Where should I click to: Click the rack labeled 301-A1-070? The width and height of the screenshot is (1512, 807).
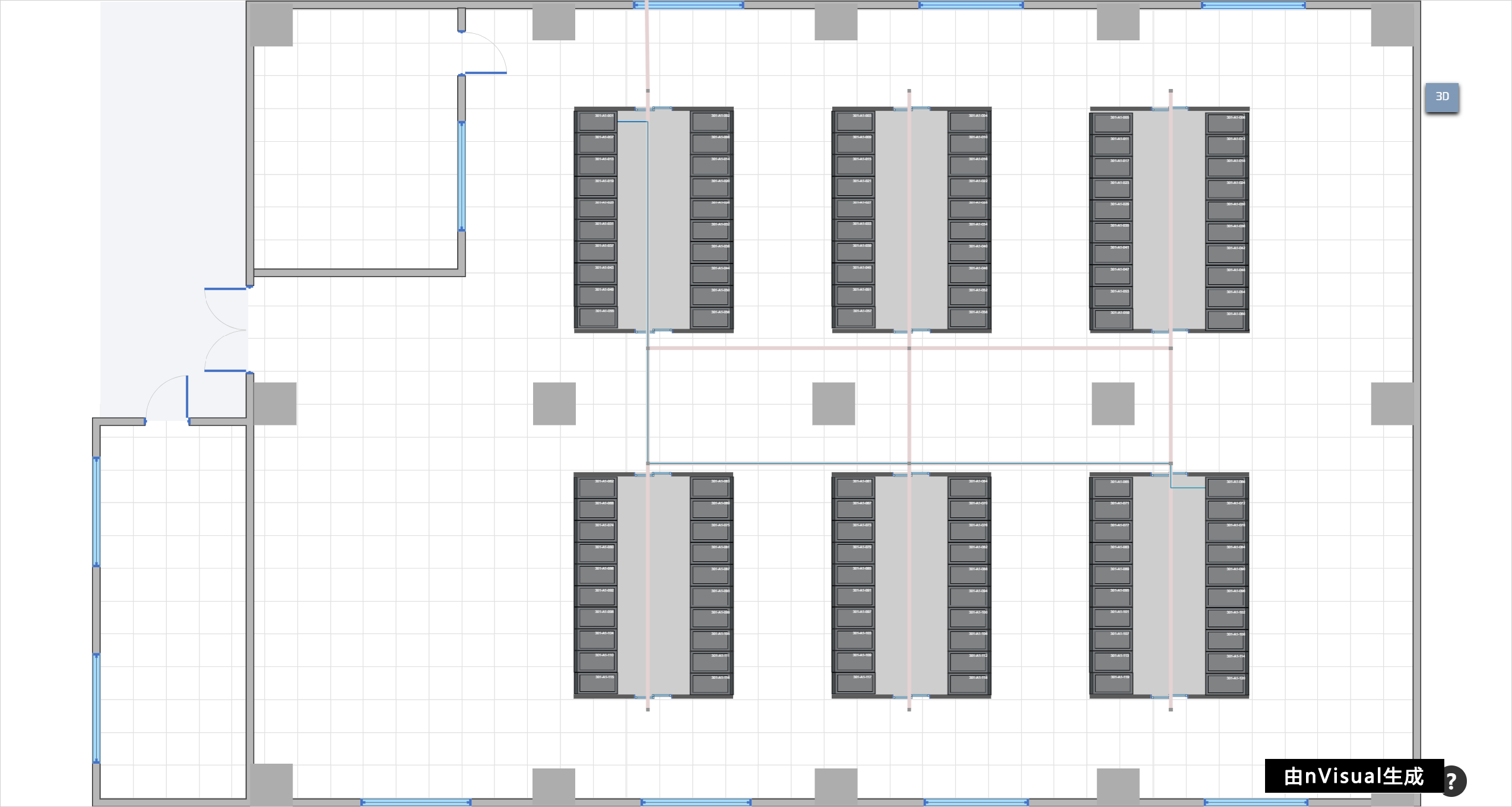[x=968, y=510]
